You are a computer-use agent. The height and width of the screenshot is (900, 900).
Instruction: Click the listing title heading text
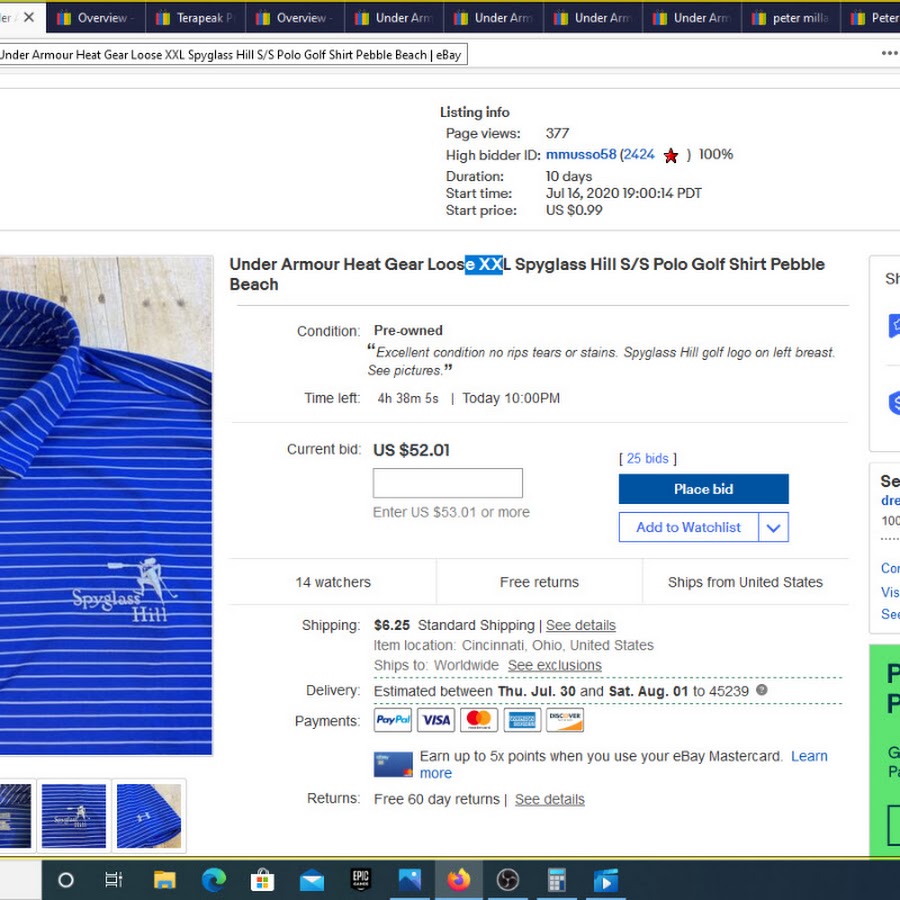pos(527,274)
